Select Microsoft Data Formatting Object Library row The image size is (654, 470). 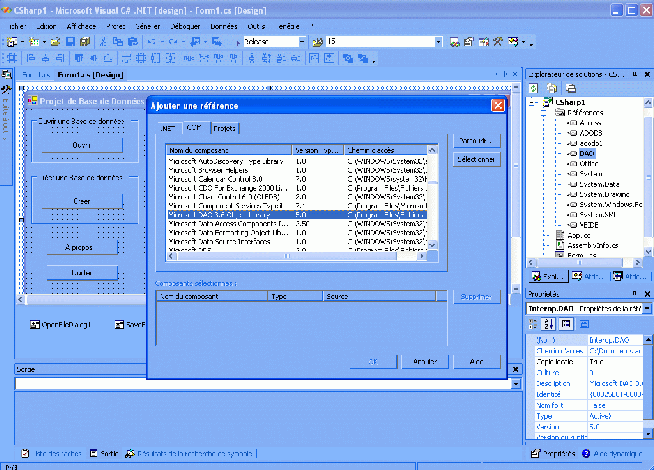(297, 232)
